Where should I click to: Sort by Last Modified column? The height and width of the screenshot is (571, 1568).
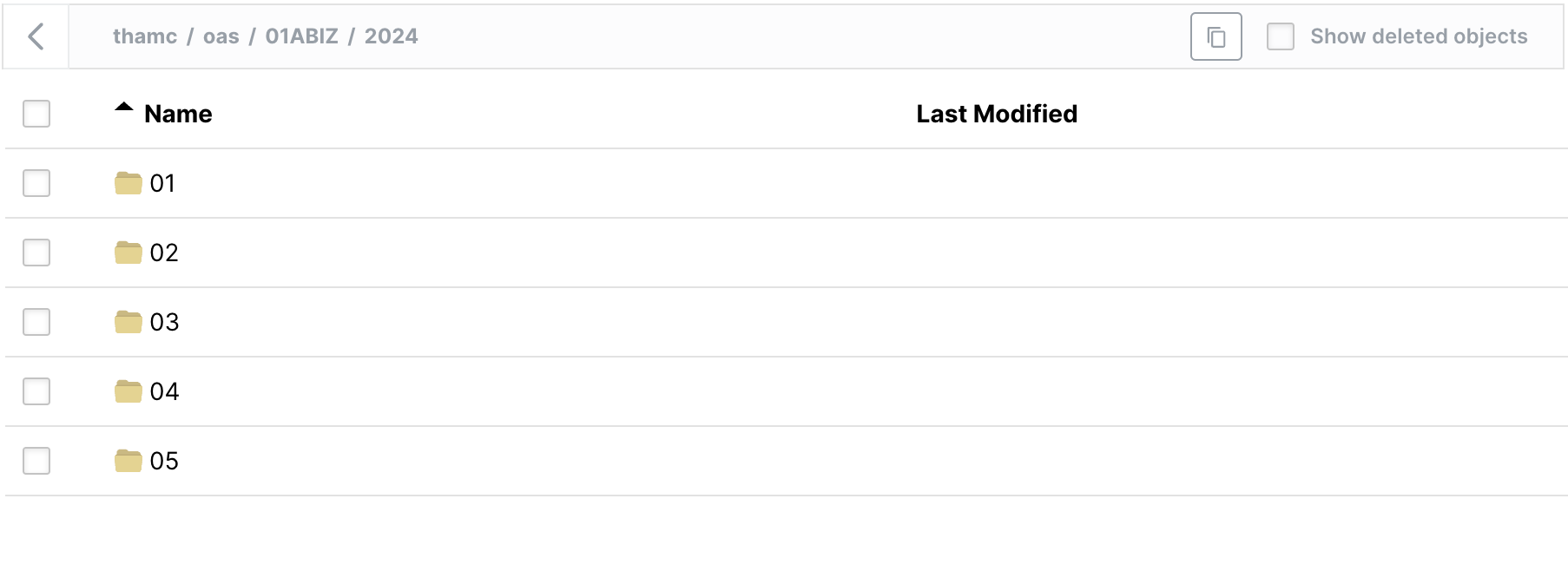tap(996, 114)
